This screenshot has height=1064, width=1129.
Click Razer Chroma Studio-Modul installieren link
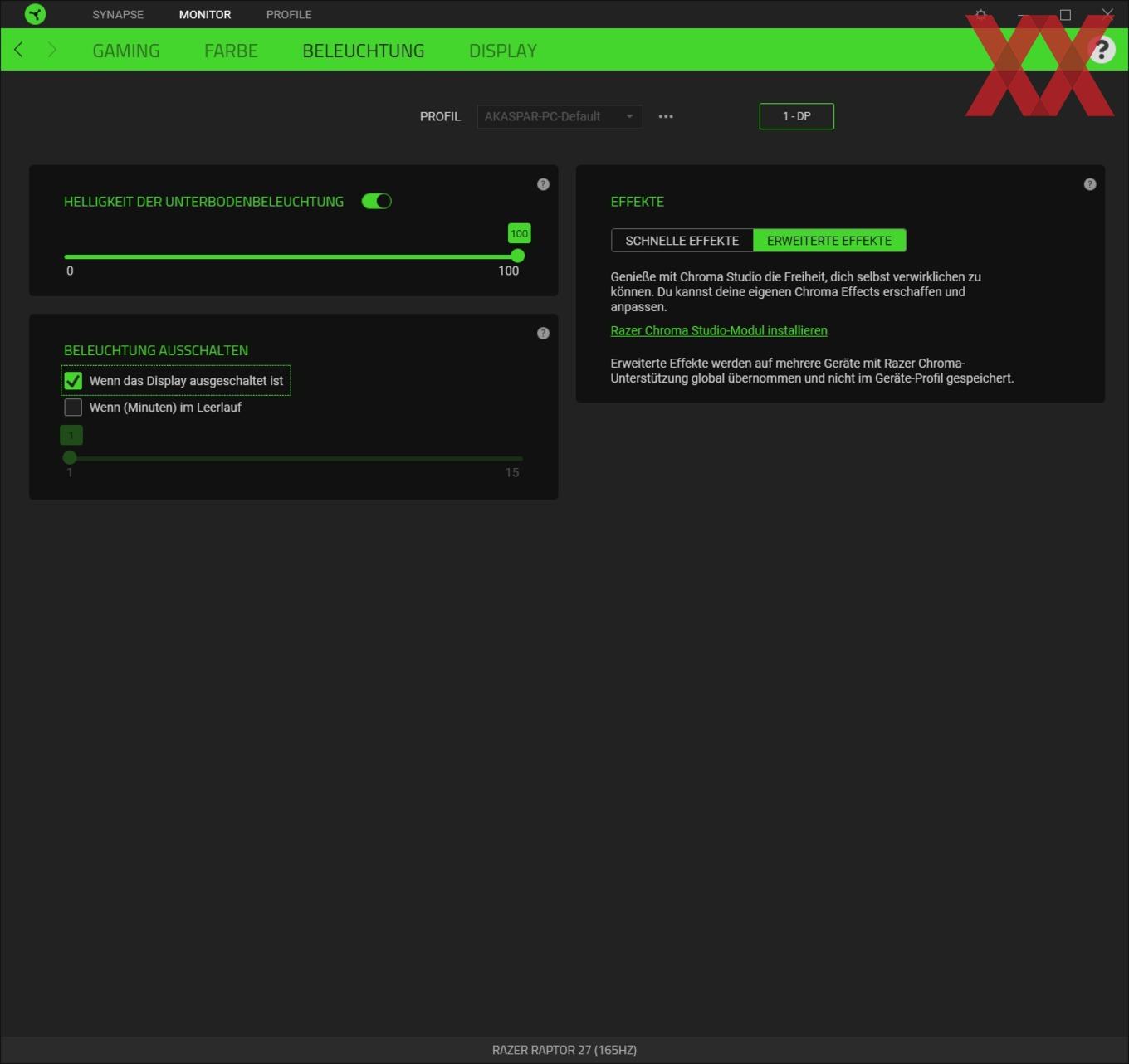coord(719,330)
